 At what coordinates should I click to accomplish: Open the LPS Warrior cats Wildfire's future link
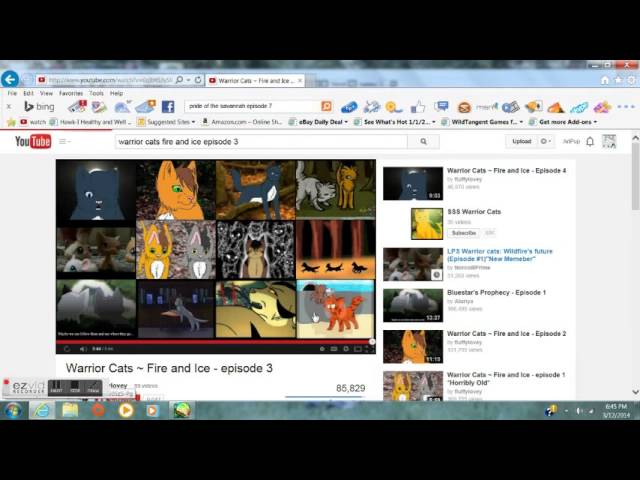(x=500, y=255)
